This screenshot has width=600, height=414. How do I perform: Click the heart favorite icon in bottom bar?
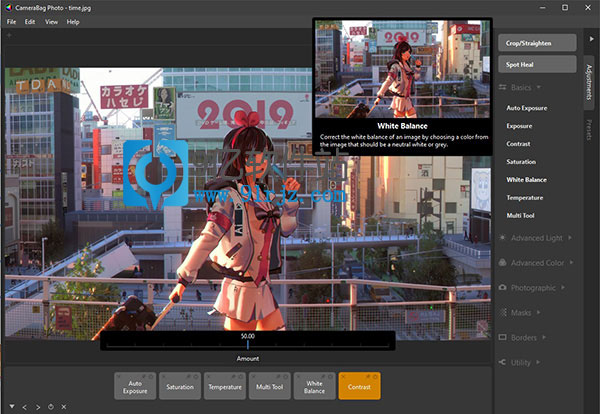pyautogui.click(x=10, y=406)
